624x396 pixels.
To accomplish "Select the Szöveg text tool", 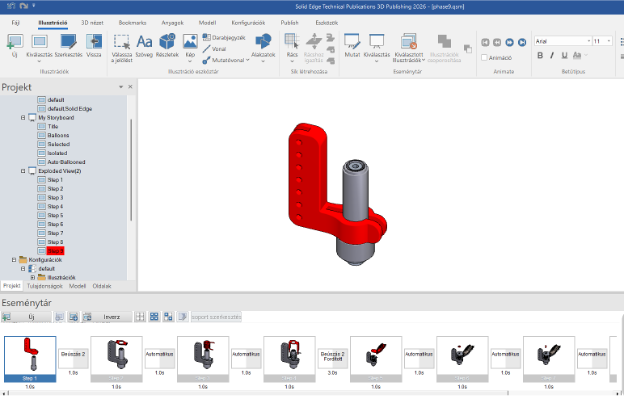I will click(x=144, y=45).
